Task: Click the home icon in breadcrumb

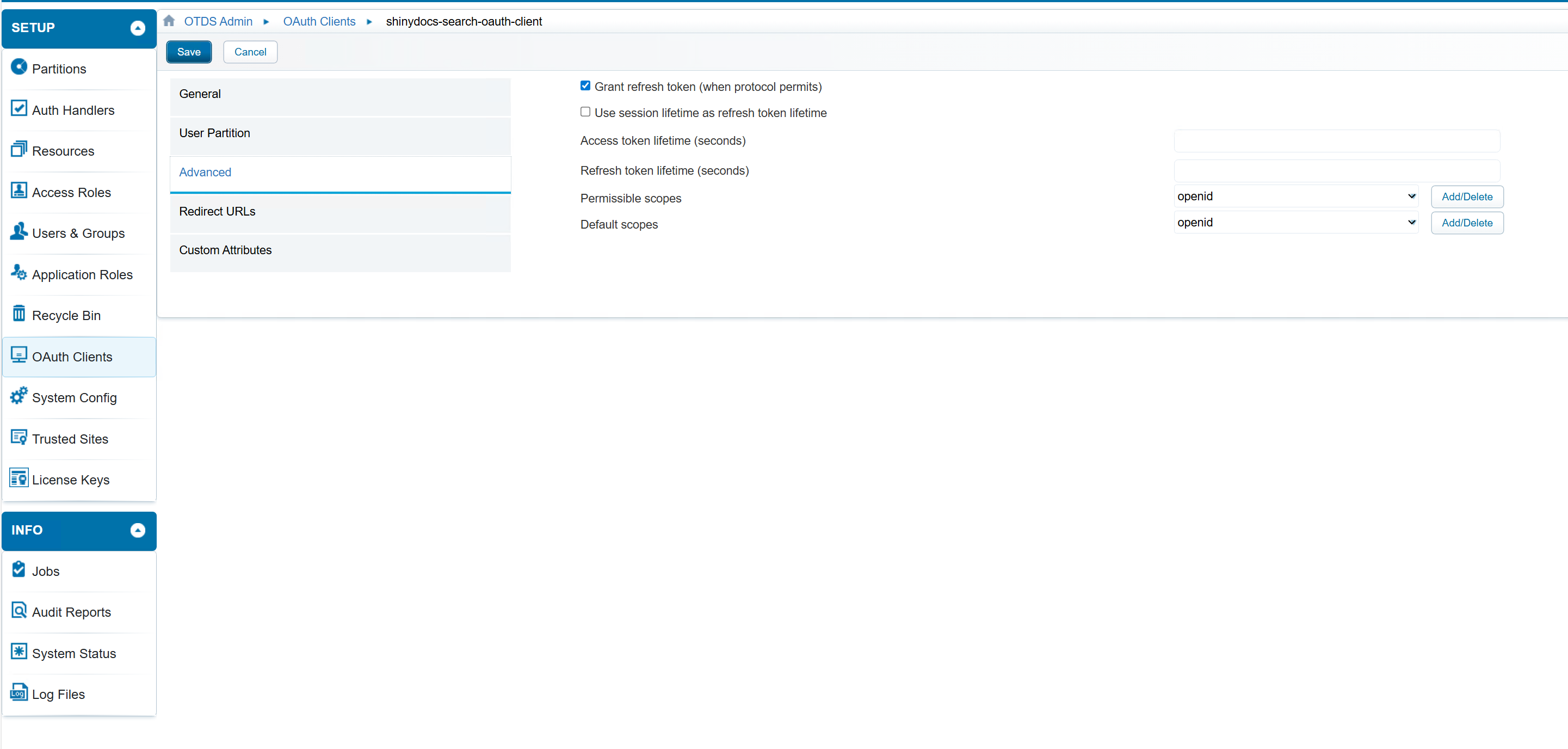Action: tap(169, 21)
